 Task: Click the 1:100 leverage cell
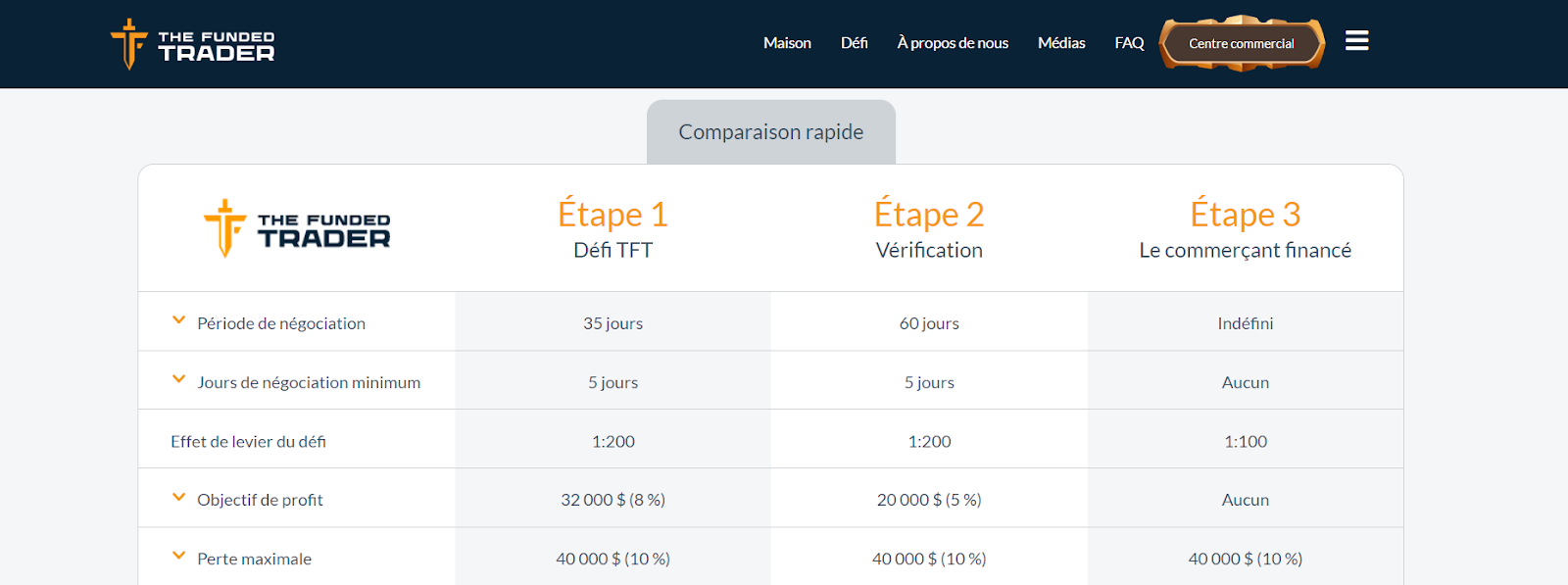(1246, 441)
